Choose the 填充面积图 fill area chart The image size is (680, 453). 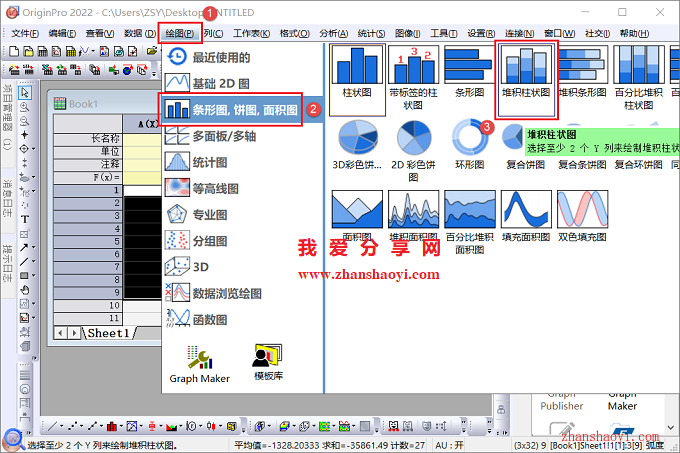(x=526, y=215)
